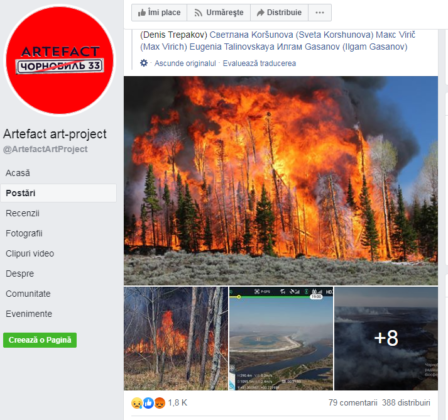This screenshot has width=448, height=420.
Task: Open the Artefact Чорнобиль 33 profile picture
Action: [x=60, y=60]
